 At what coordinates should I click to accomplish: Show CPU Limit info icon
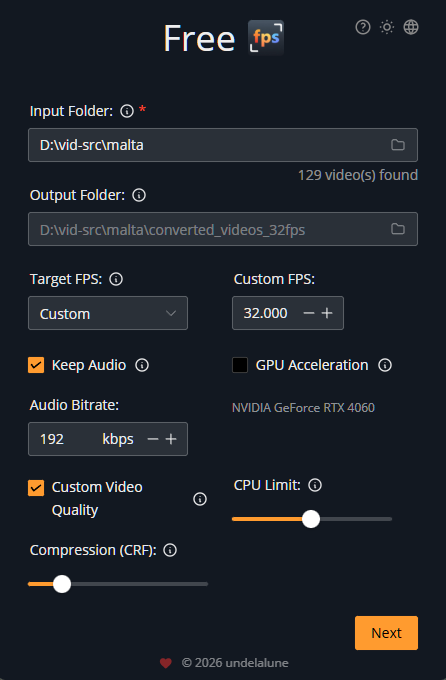pyautogui.click(x=315, y=485)
